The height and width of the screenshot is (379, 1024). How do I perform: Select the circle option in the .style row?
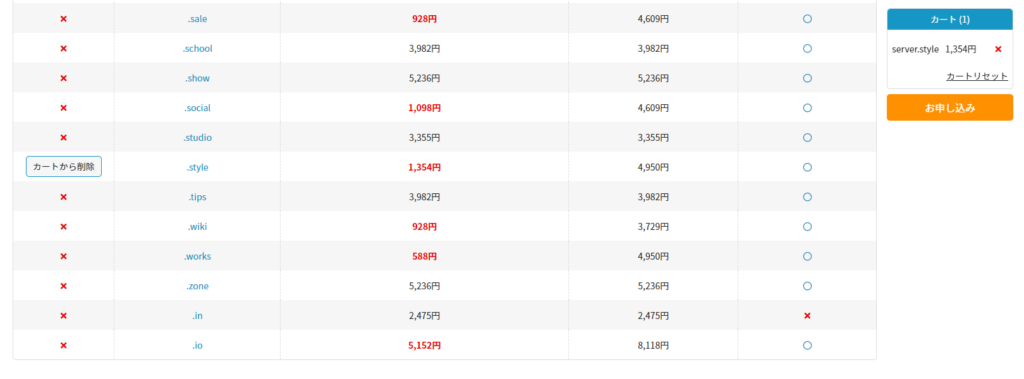click(807, 167)
